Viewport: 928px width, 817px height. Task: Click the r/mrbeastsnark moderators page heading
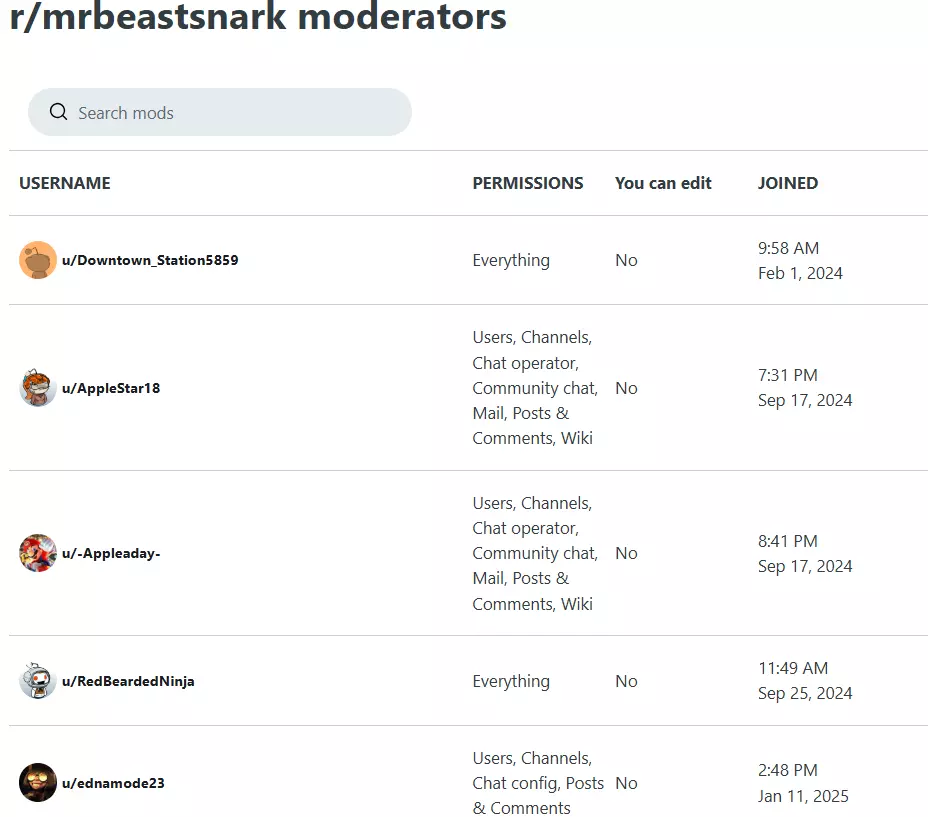click(x=258, y=17)
